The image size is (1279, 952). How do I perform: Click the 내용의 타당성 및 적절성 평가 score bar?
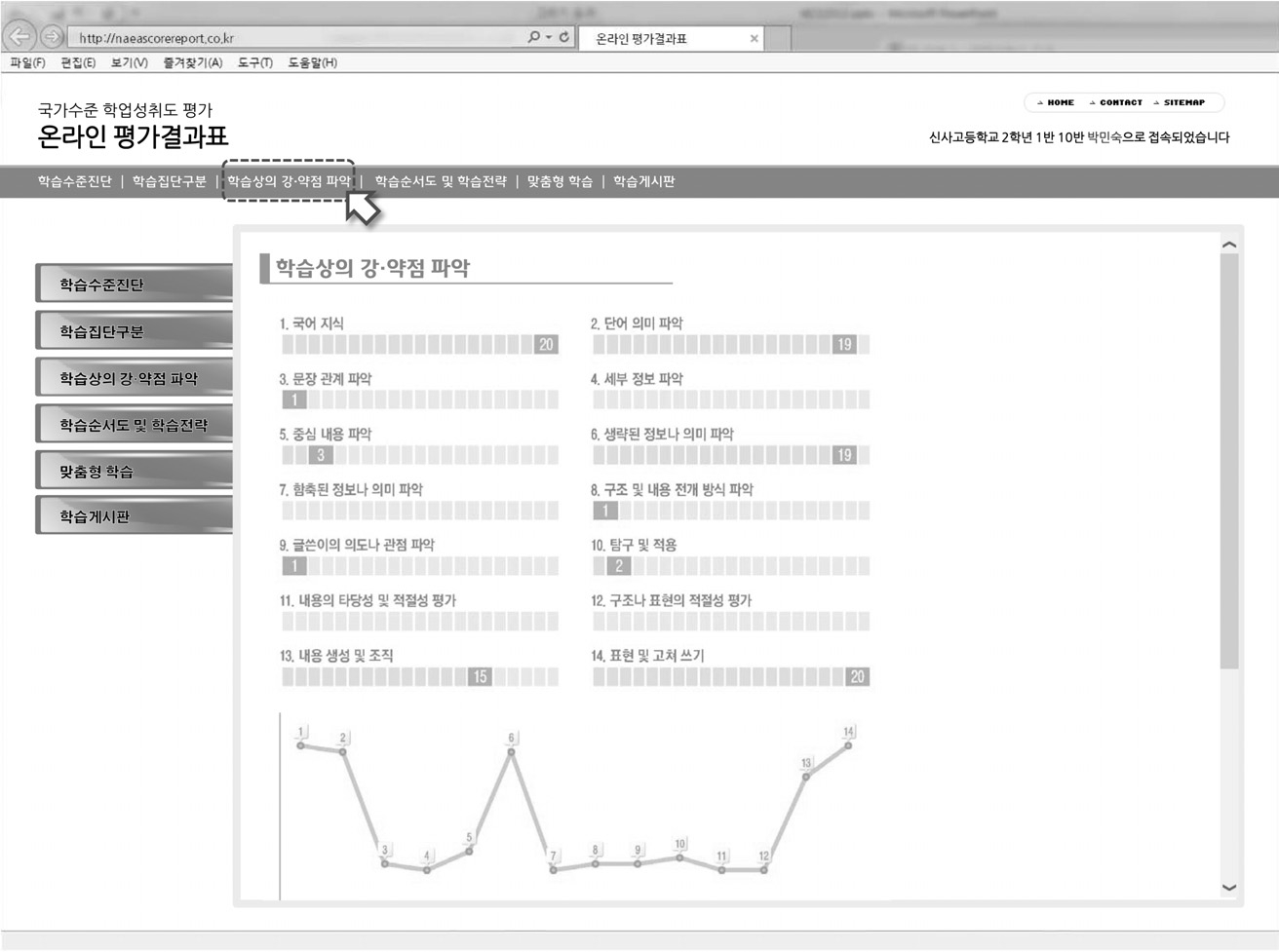pos(420,622)
